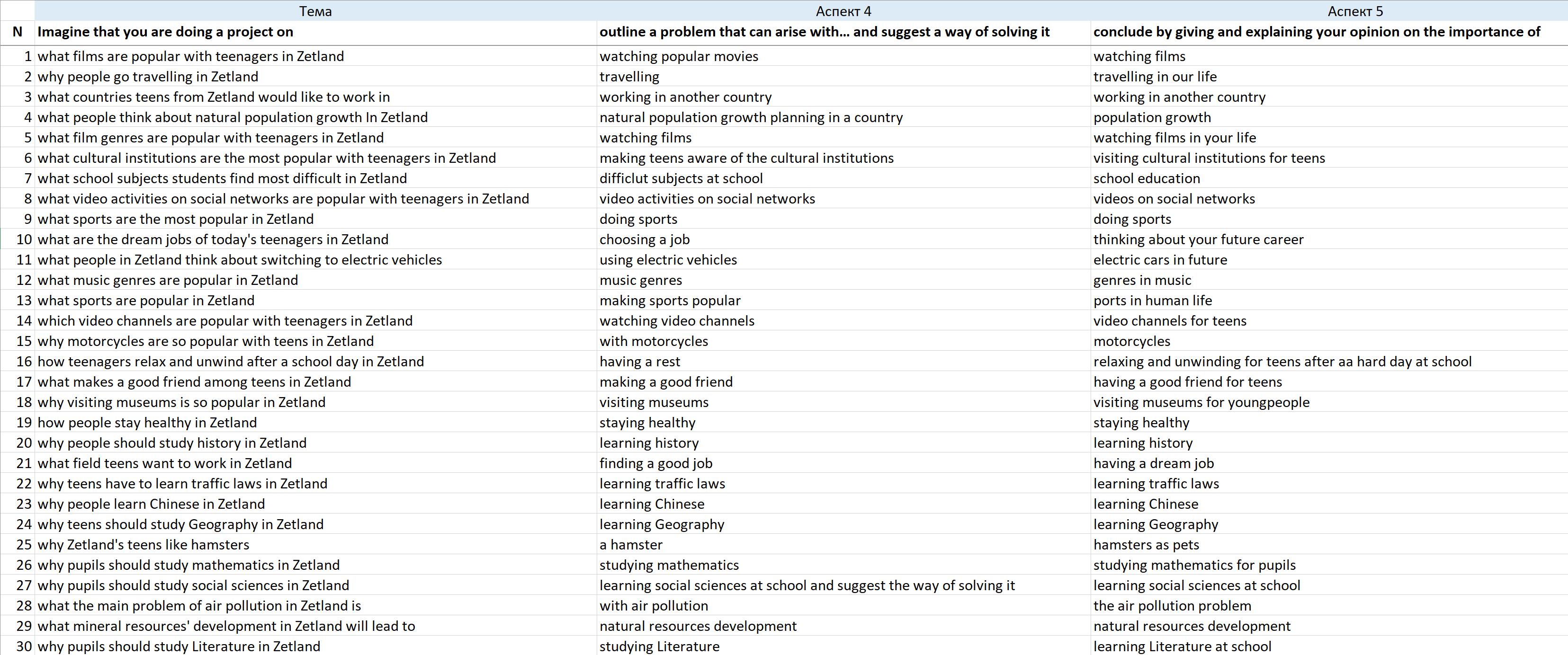
Task: Click 'why visiting museums is so popular in Zetland'
Action: [x=315, y=403]
